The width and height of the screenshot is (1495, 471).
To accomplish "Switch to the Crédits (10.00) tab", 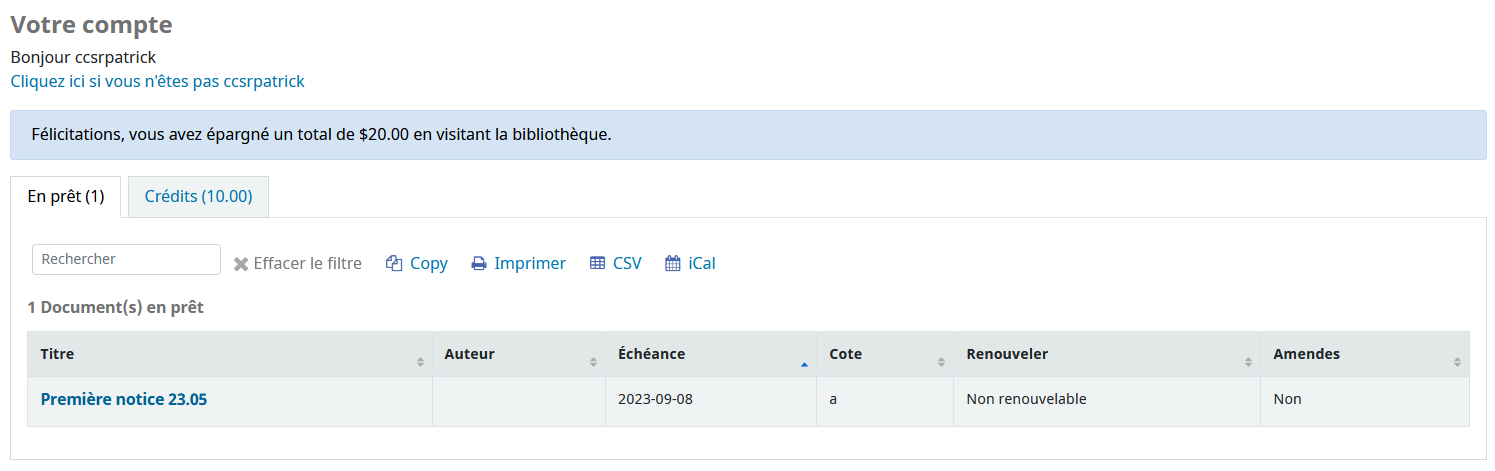I will click(x=198, y=197).
